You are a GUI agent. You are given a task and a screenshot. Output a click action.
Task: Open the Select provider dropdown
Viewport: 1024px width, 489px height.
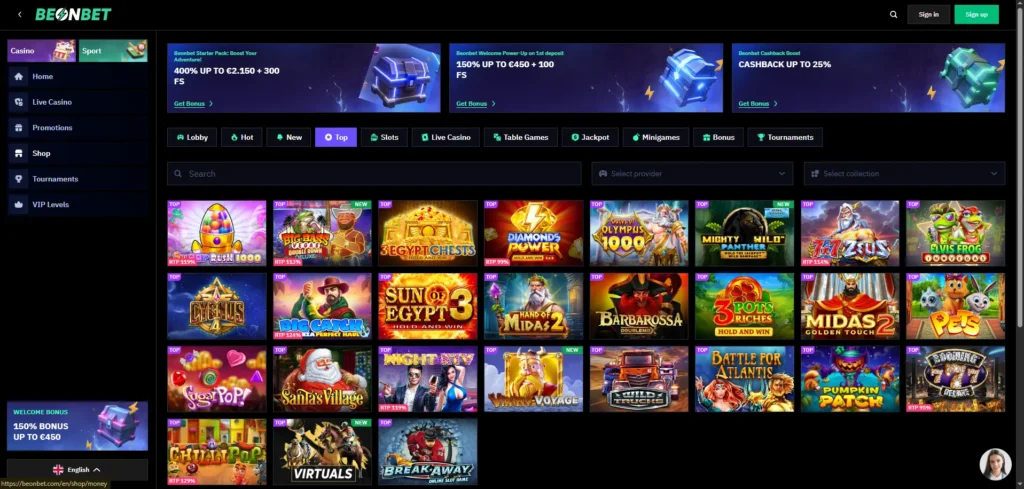[x=692, y=174]
